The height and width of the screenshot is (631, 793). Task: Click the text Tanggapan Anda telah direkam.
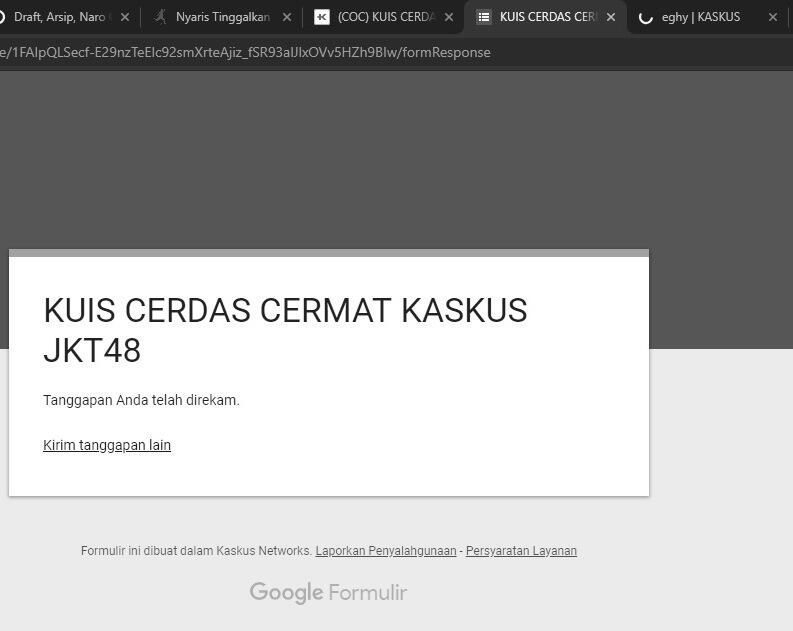pos(141,400)
